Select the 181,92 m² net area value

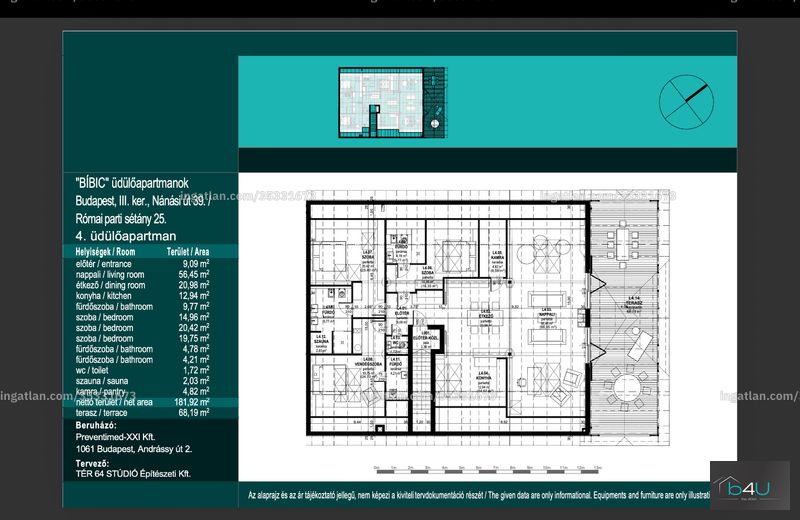tap(192, 402)
